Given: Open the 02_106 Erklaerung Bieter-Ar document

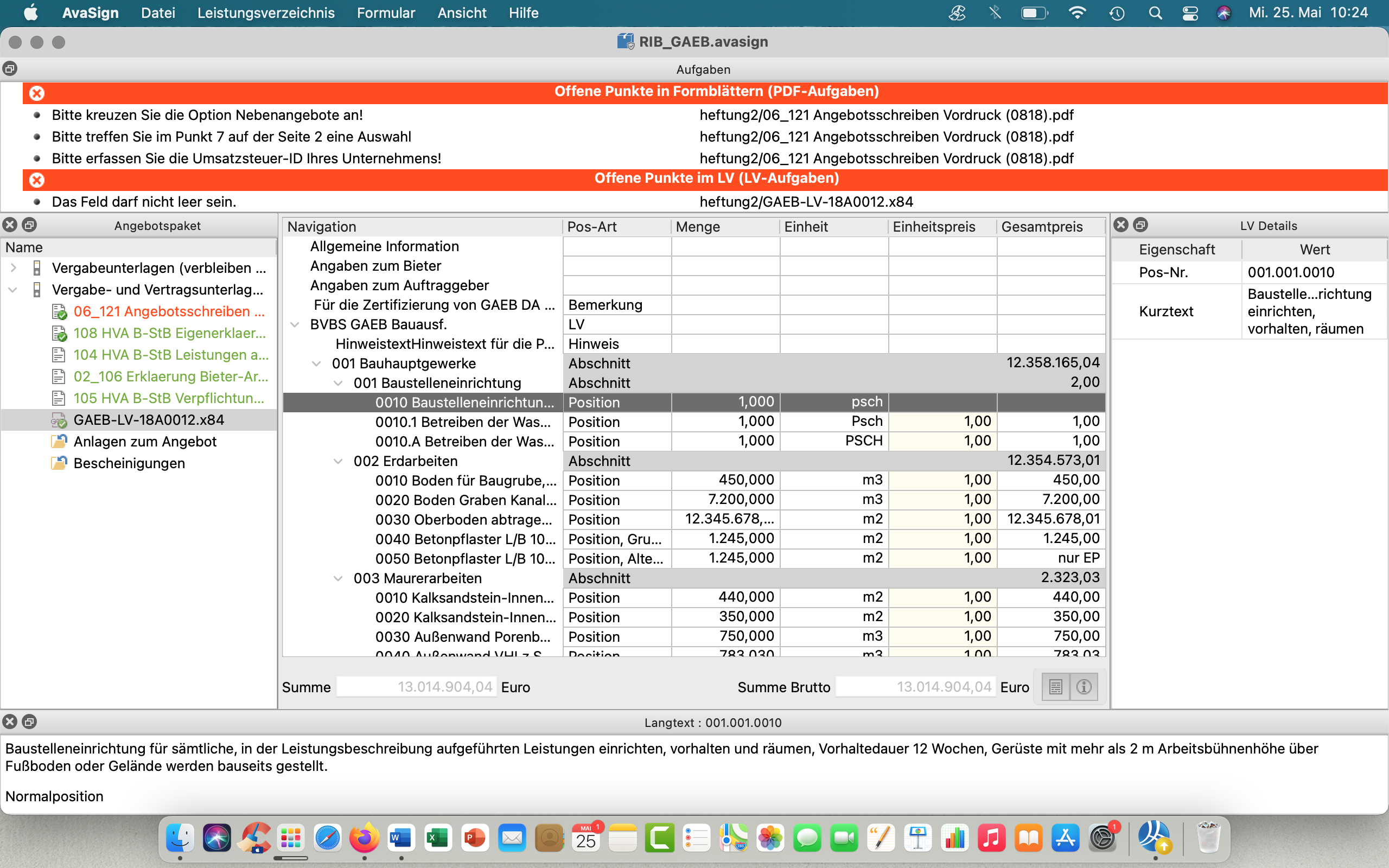Looking at the screenshot, I should coord(170,376).
